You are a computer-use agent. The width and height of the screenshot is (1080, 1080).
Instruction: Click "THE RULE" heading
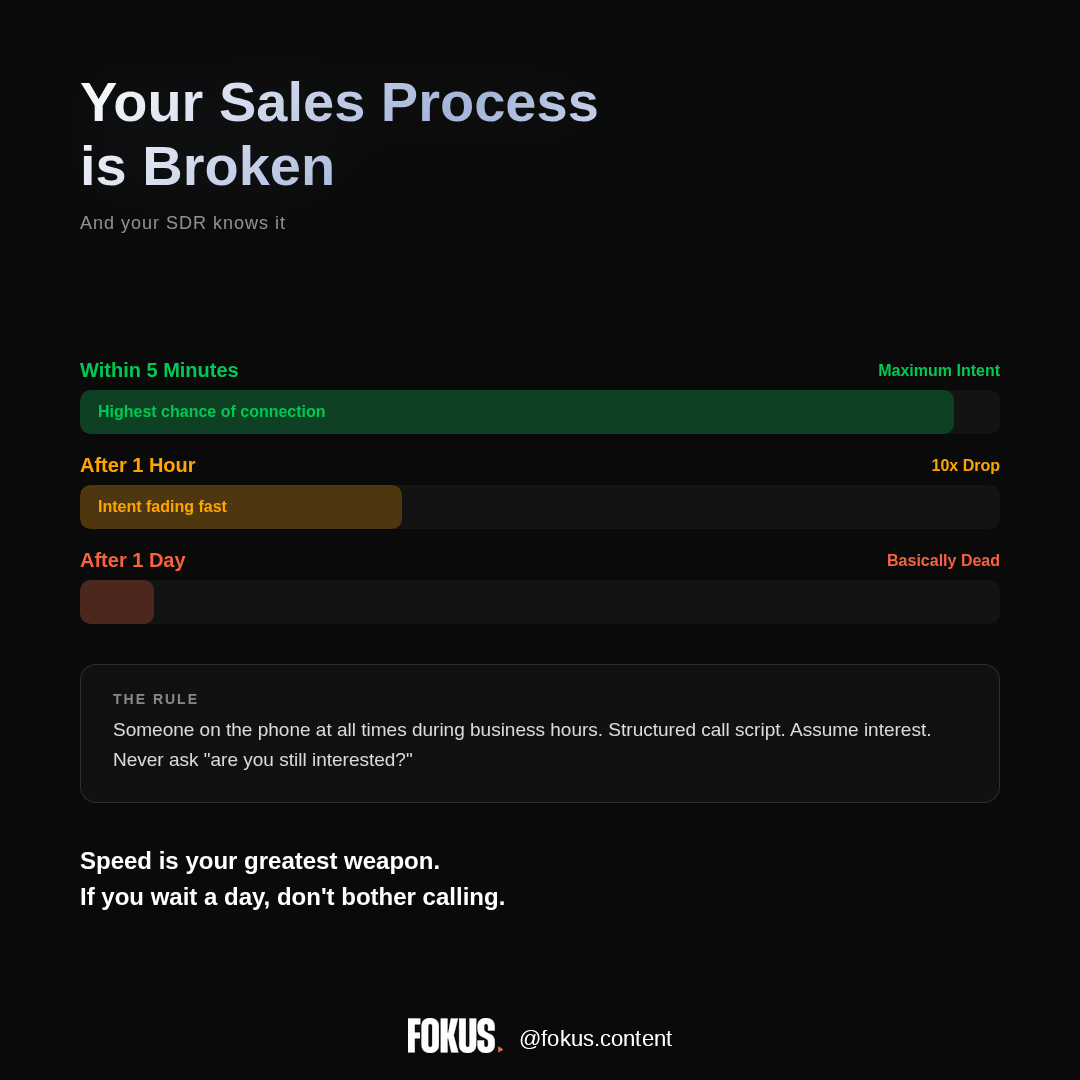[156, 699]
